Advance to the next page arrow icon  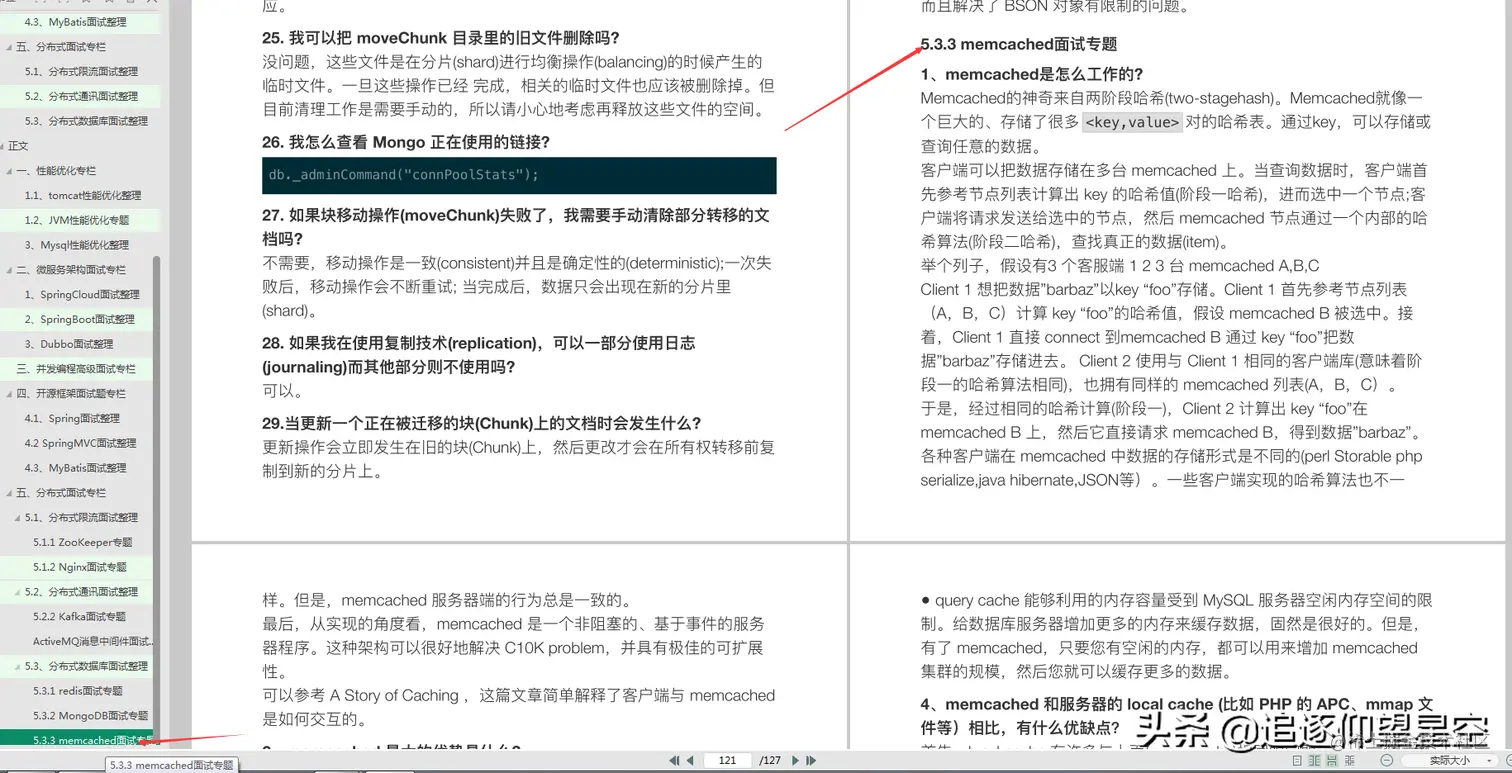793,760
